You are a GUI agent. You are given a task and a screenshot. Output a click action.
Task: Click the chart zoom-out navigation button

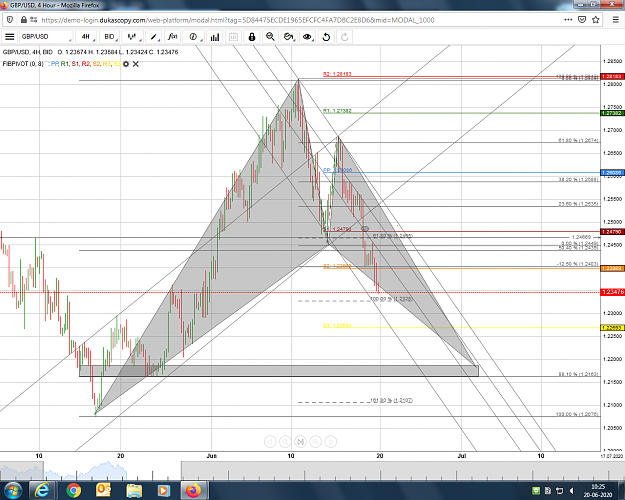285,441
